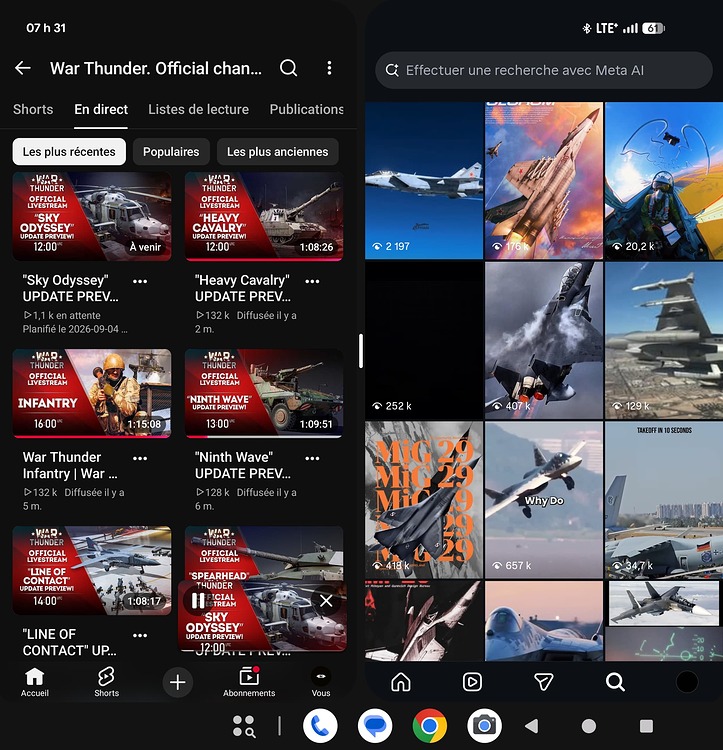723x750 pixels.
Task: Open the Instagram Reels tab
Action: pyautogui.click(x=472, y=682)
